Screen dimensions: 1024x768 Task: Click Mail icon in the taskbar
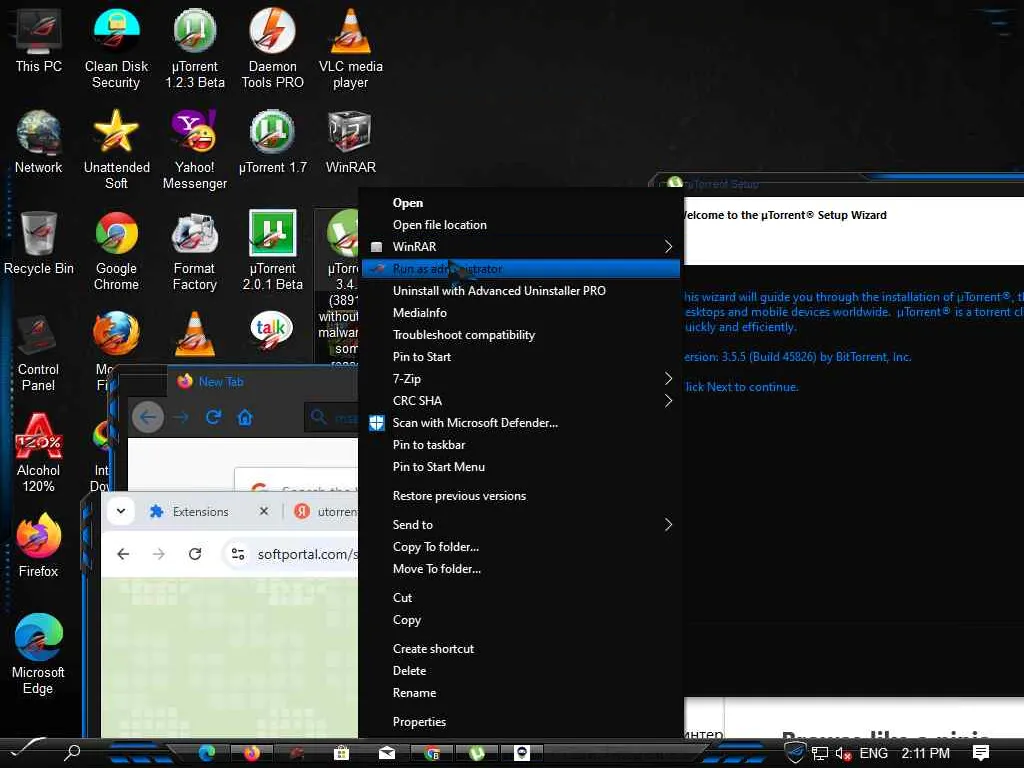(387, 753)
